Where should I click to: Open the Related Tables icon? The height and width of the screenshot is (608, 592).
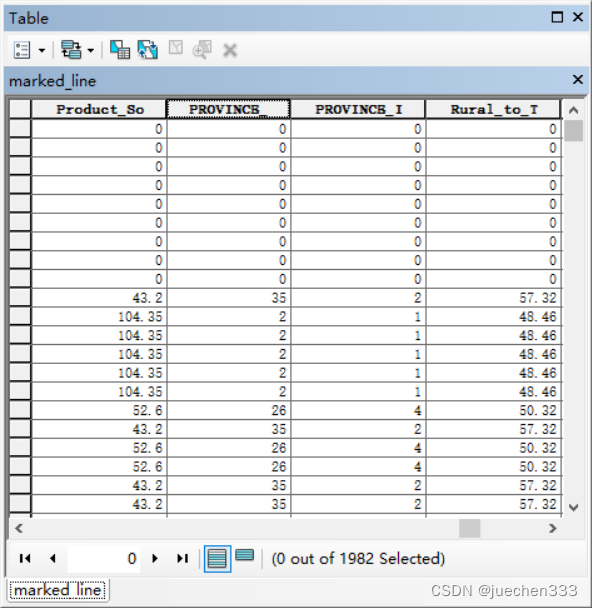tap(71, 50)
